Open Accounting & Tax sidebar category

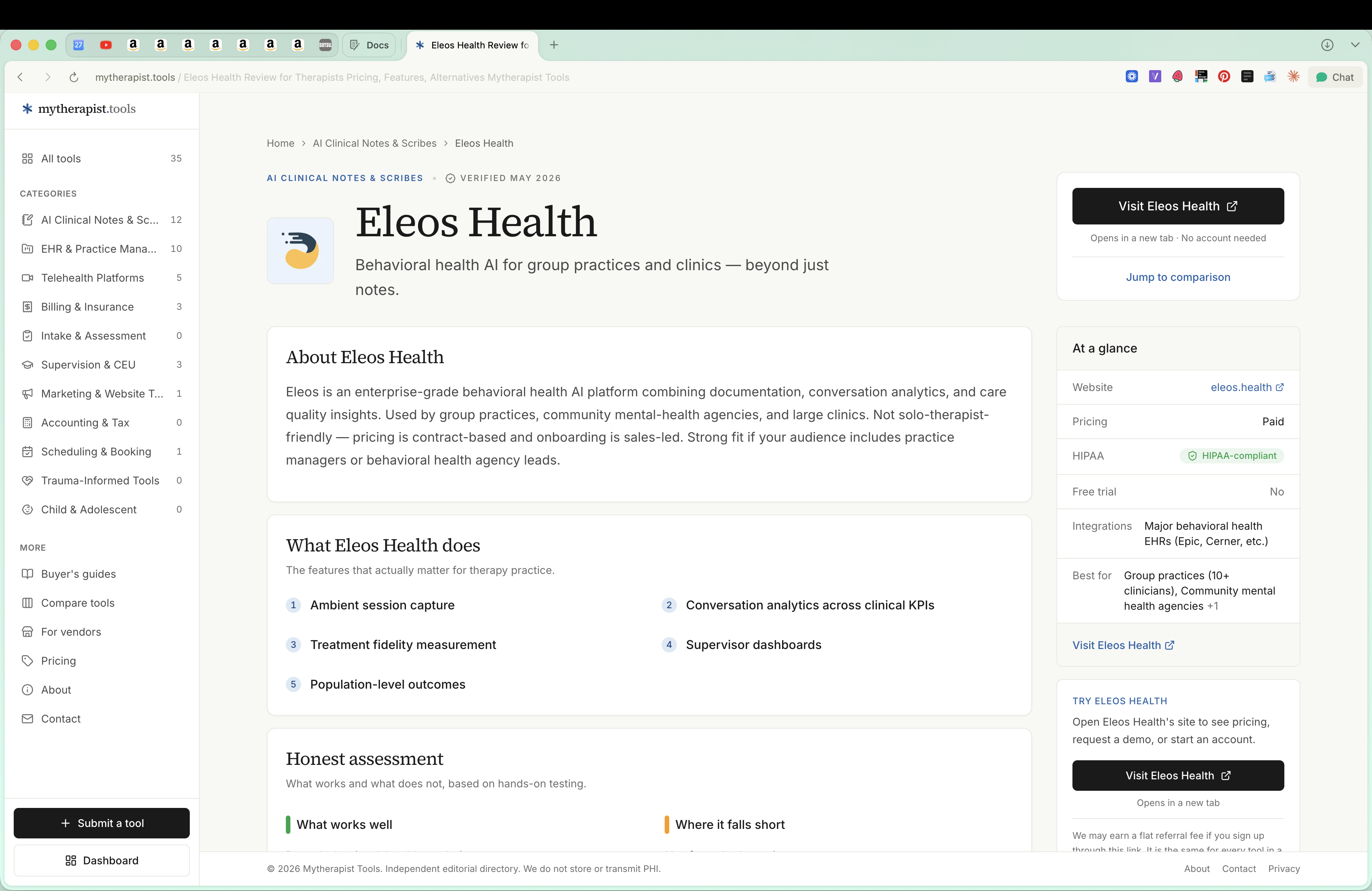point(102,423)
